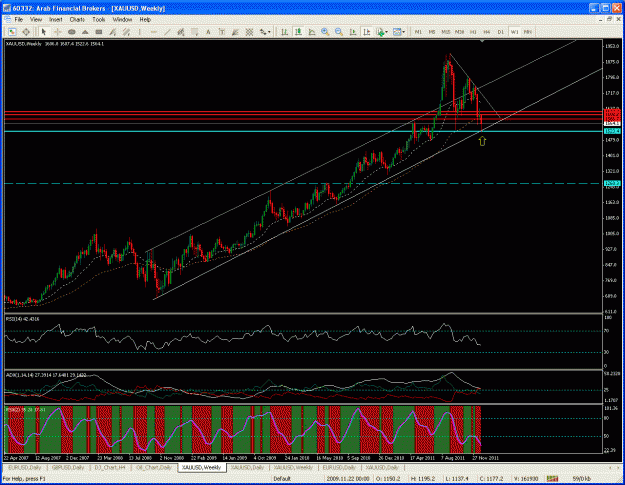Click the RSI(14) indicator label
This screenshot has width=625, height=485.
tap(22, 319)
